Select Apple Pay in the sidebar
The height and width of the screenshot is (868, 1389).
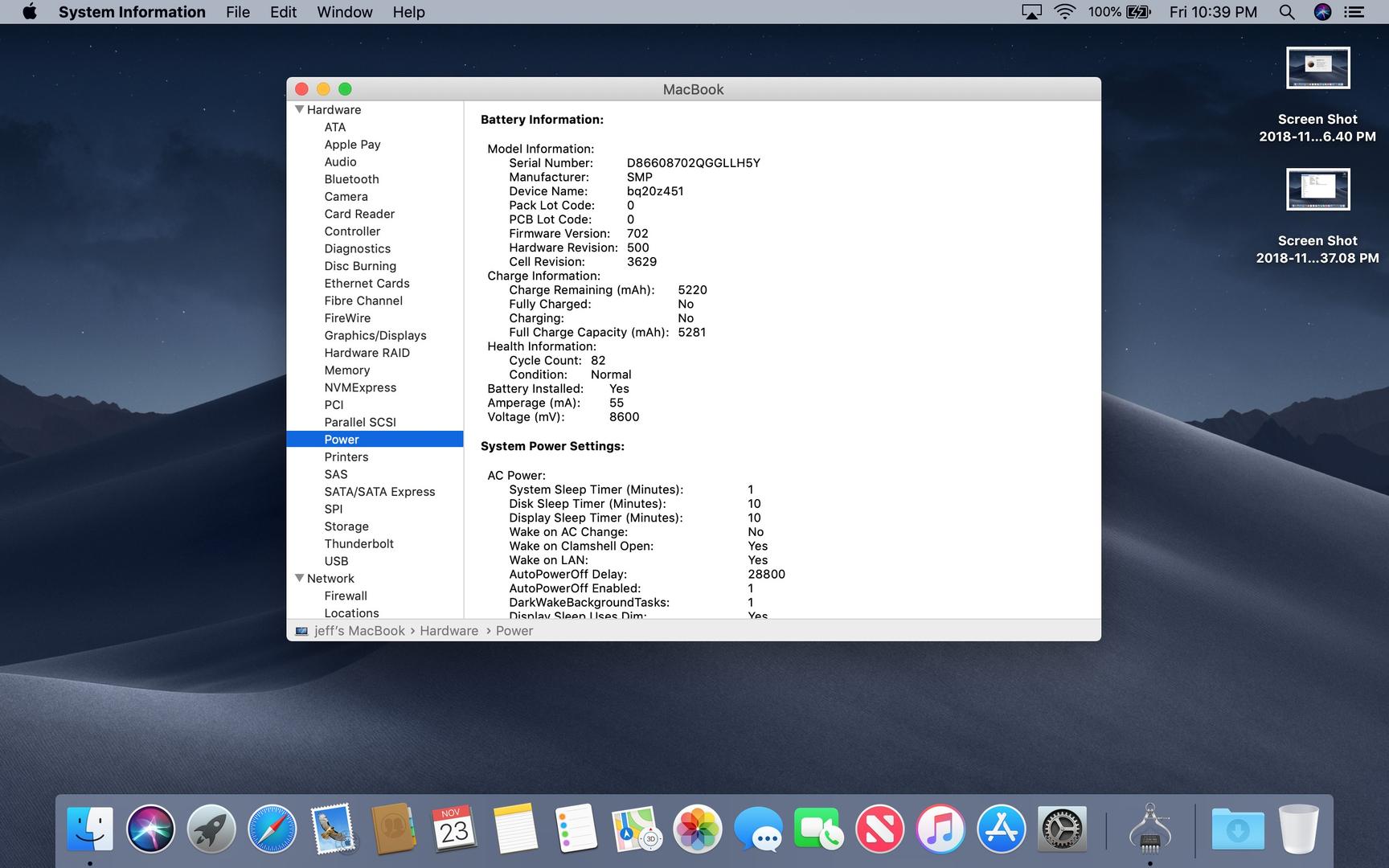(352, 145)
